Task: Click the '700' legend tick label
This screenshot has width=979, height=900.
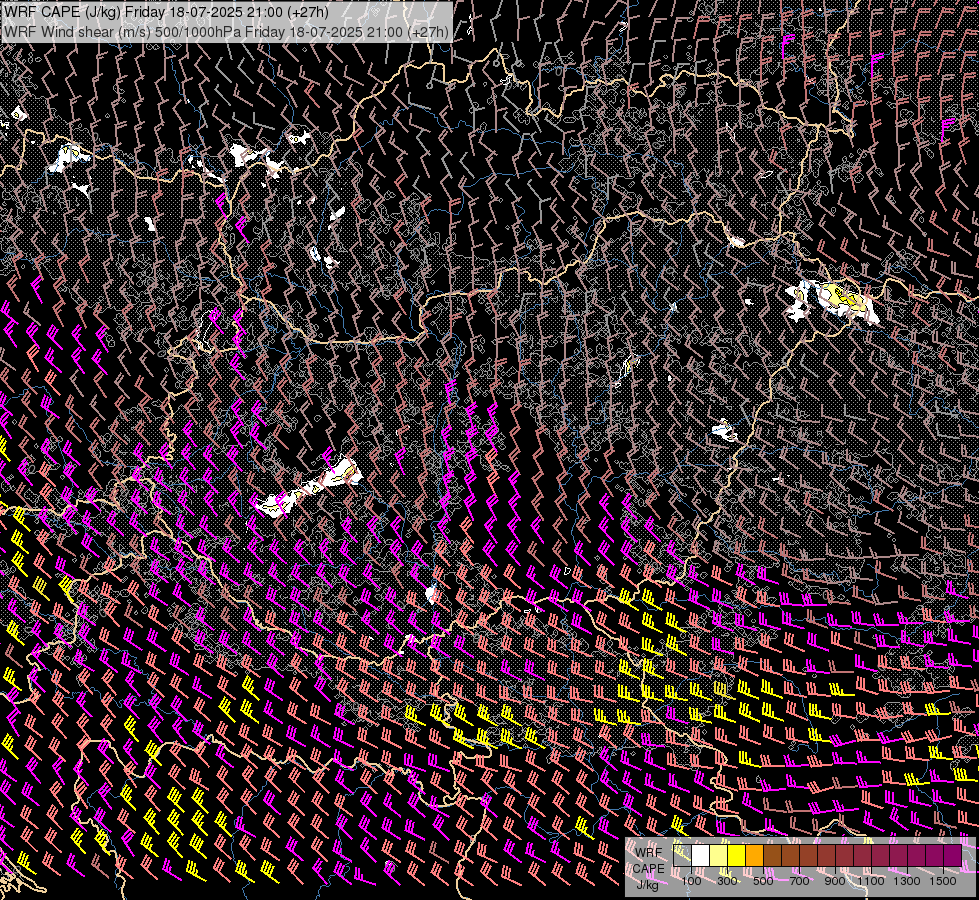Action: (x=799, y=881)
